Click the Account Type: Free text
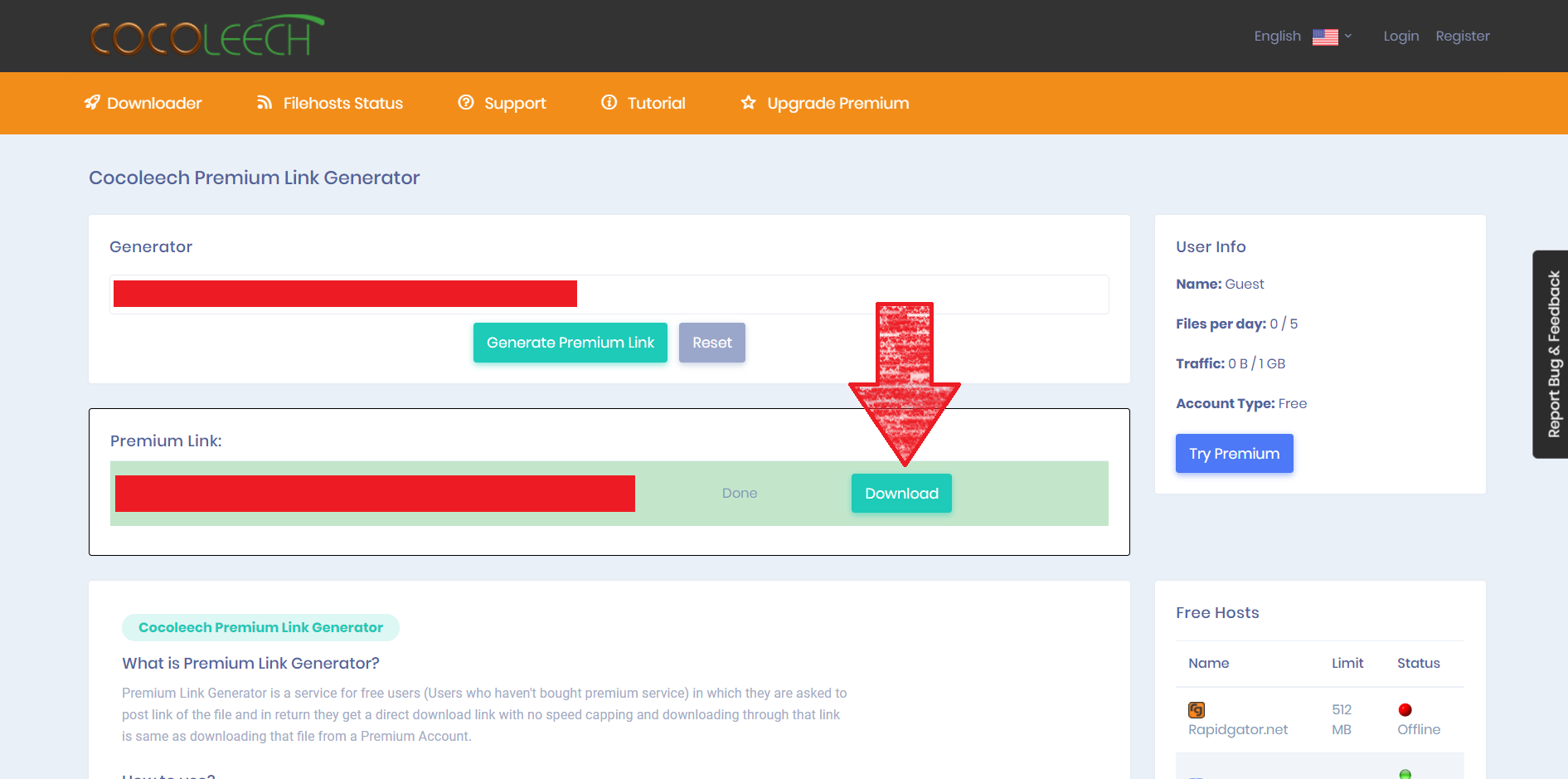Image resolution: width=1568 pixels, height=779 pixels. 1241,404
